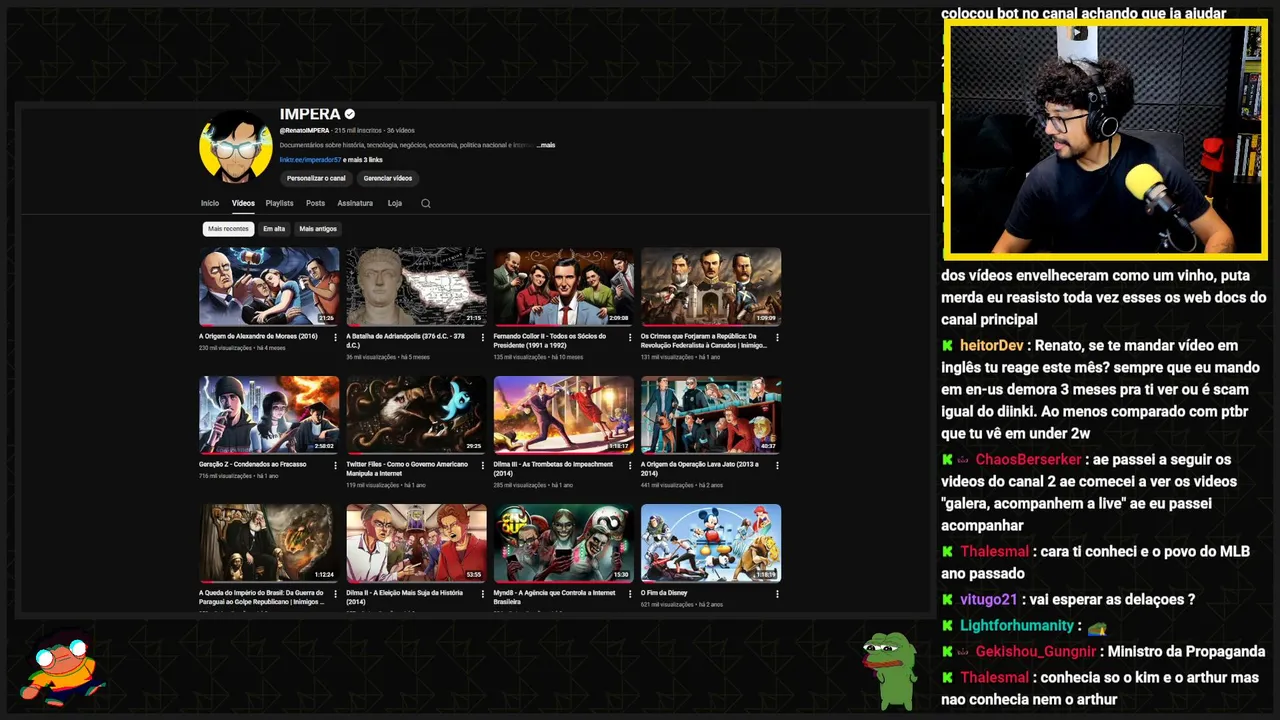Open the O Fim da Disney thumbnail
The image size is (1280, 720).
tap(711, 543)
